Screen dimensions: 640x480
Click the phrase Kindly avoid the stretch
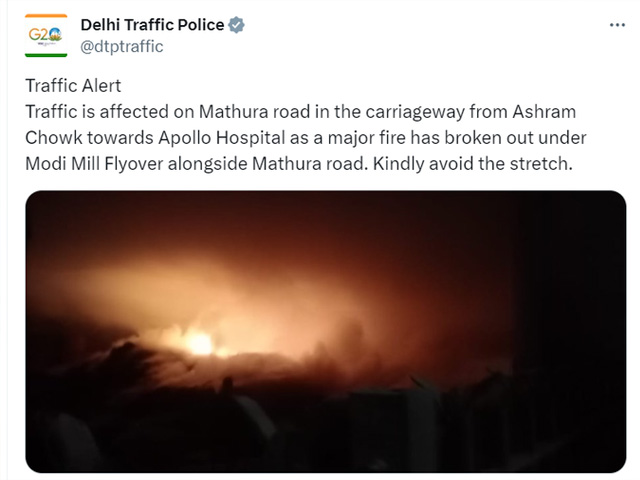(473, 164)
